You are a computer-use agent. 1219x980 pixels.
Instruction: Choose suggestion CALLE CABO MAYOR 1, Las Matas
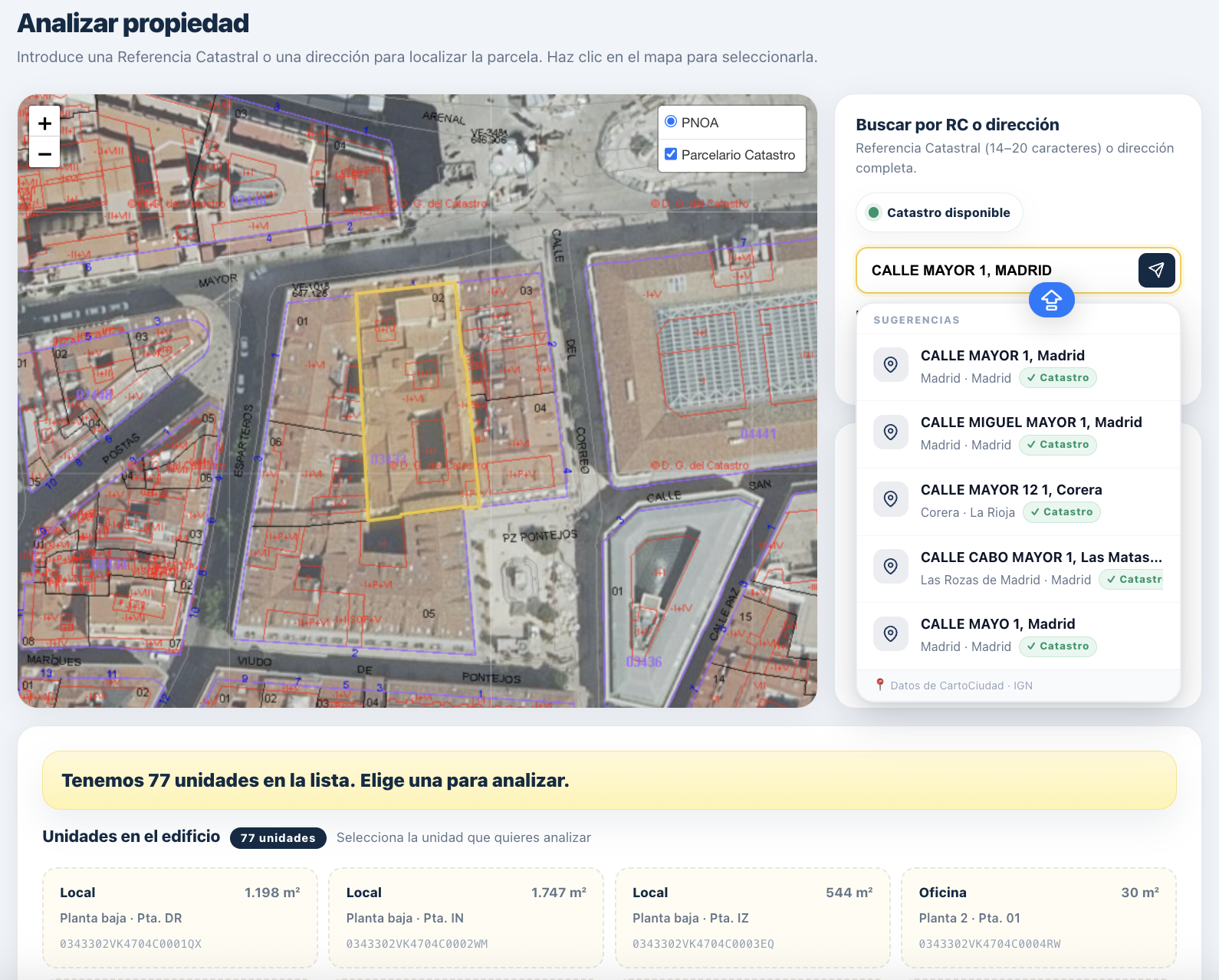tap(1018, 568)
